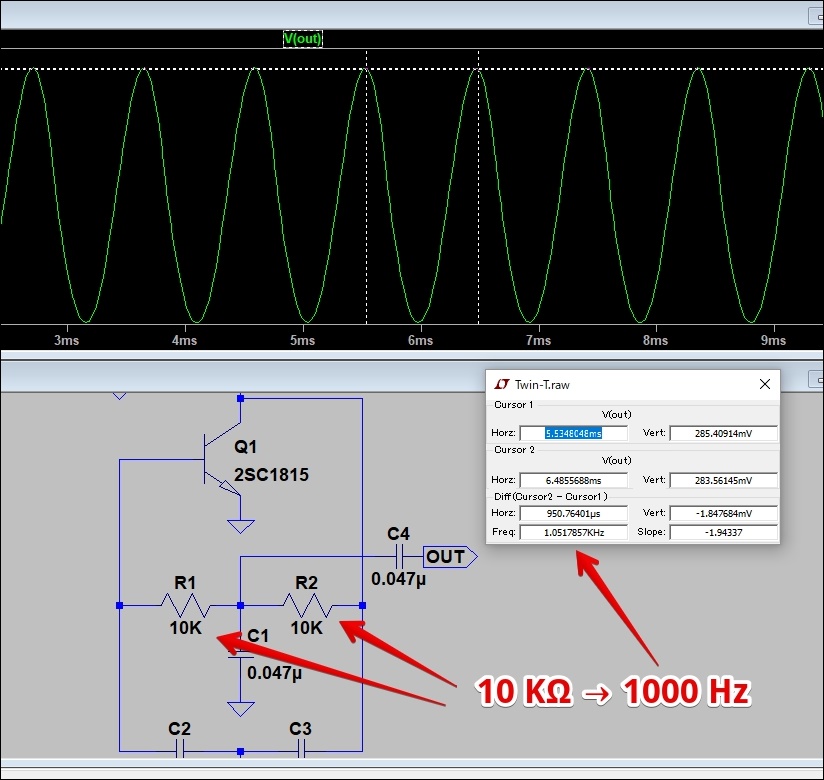Viewport: 824px width, 780px height.
Task: Click Freq field 1.0517857KHz
Action: coord(573,532)
